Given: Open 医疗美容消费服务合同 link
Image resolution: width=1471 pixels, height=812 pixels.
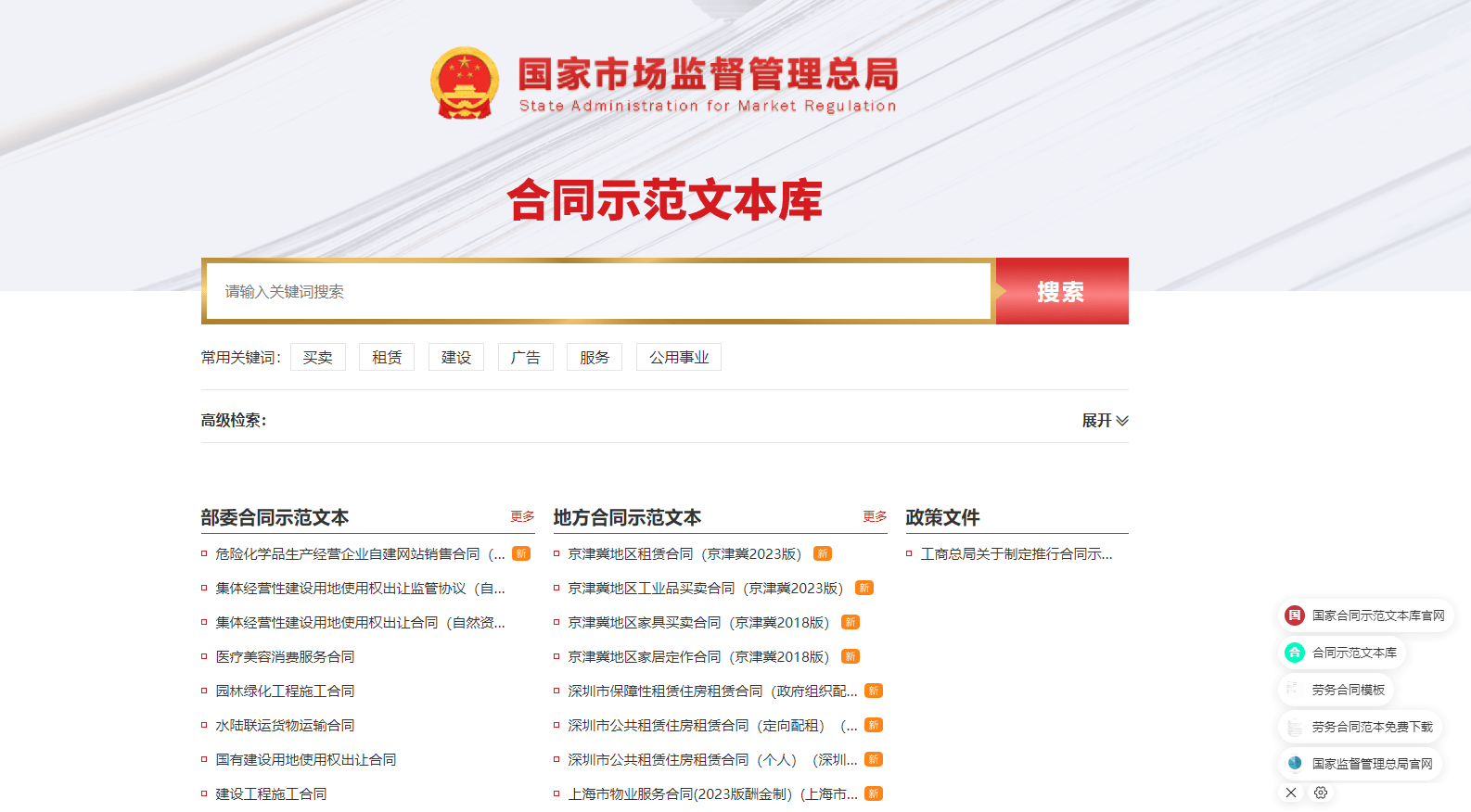Looking at the screenshot, I should coord(285,656).
